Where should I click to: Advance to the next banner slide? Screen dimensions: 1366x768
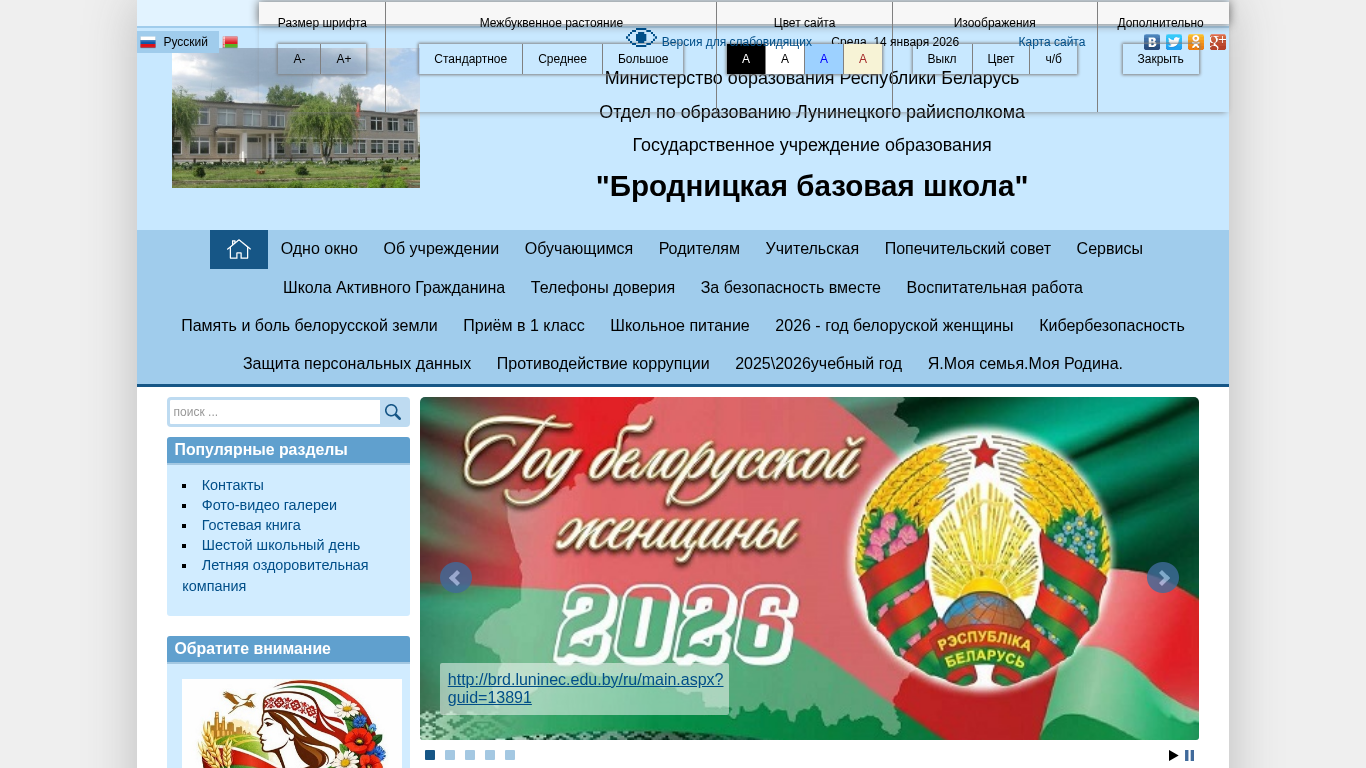point(1163,578)
